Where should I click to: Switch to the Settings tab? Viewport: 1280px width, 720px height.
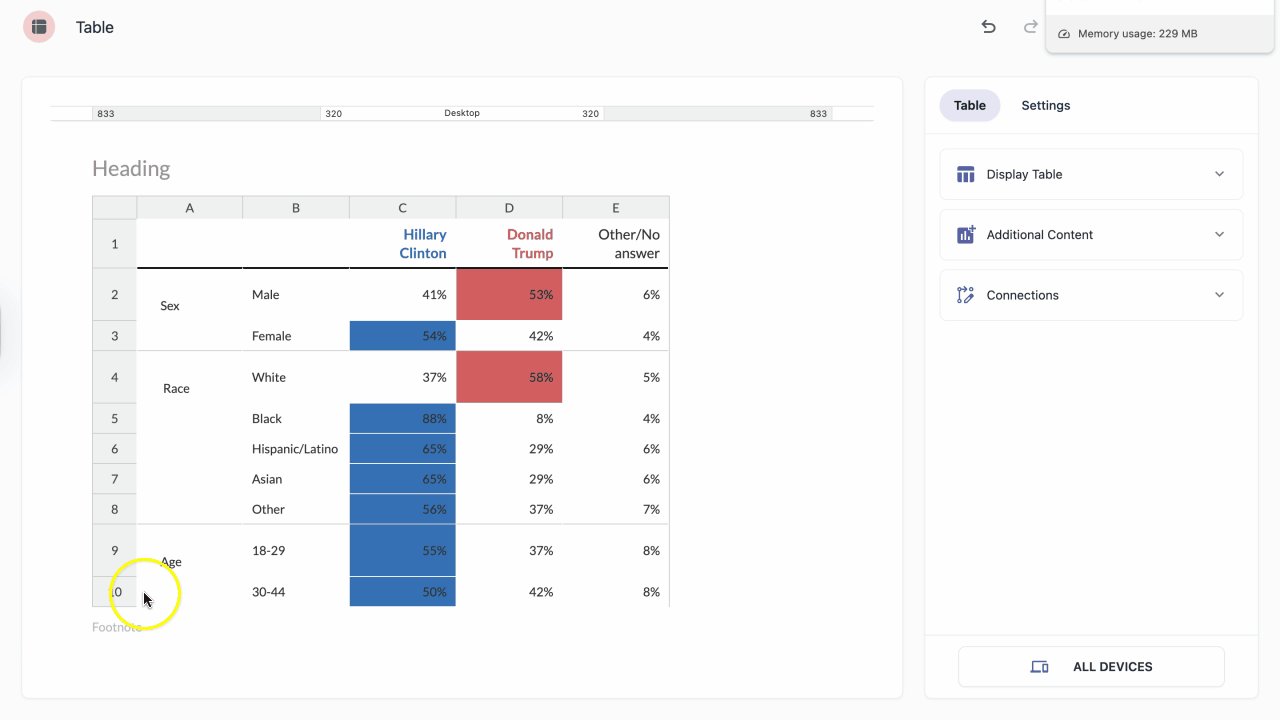pyautogui.click(x=1045, y=105)
